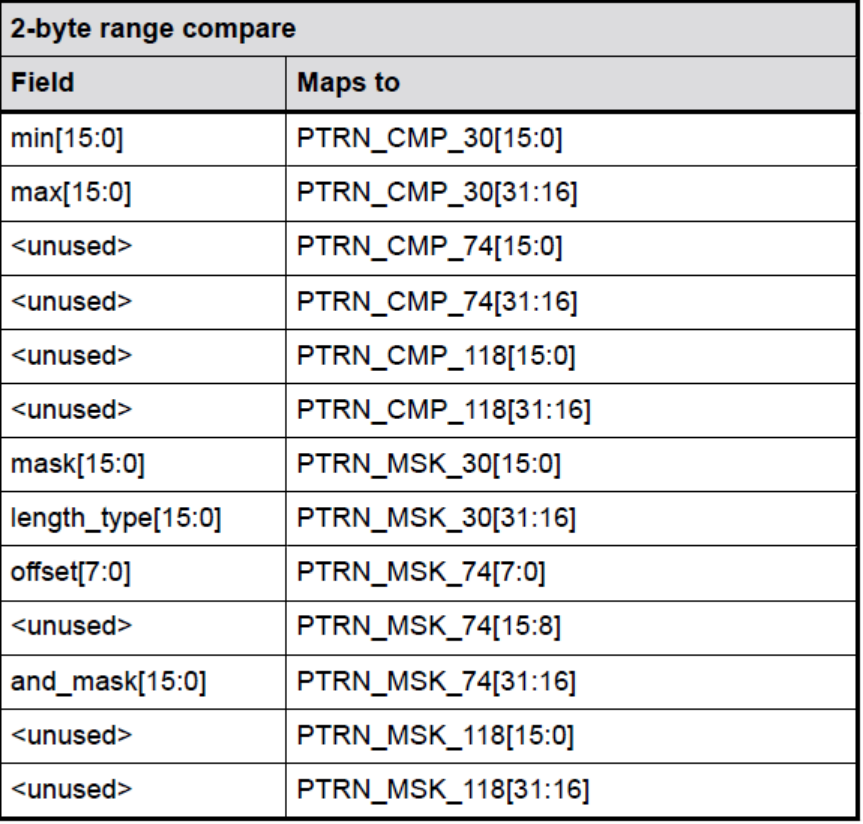Click the PTRN_CMP_74[15:0] entry
Image resolution: width=863 pixels, height=824 pixels.
tap(428, 245)
